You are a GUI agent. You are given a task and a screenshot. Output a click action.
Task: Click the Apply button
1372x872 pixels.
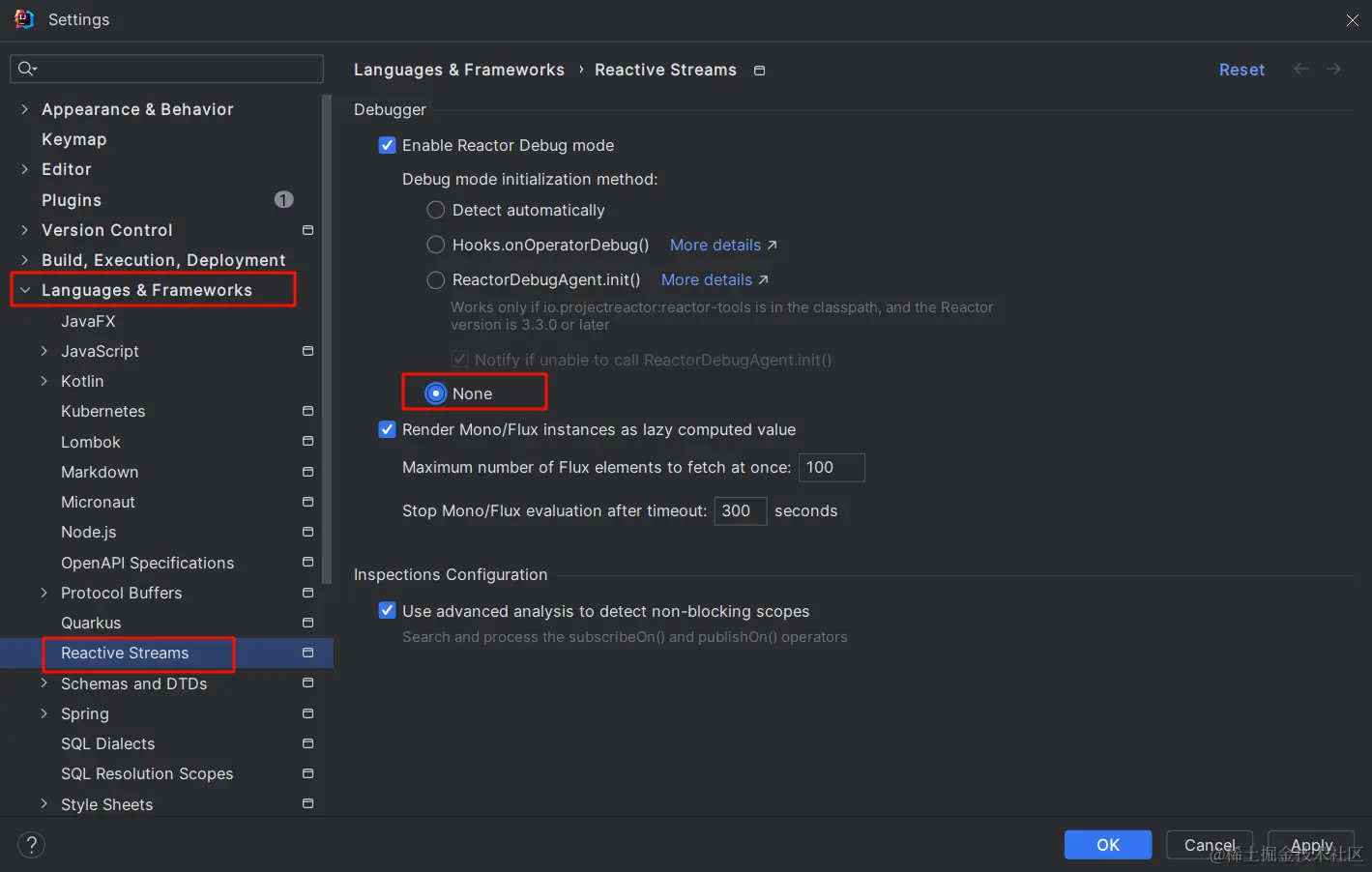[1311, 845]
